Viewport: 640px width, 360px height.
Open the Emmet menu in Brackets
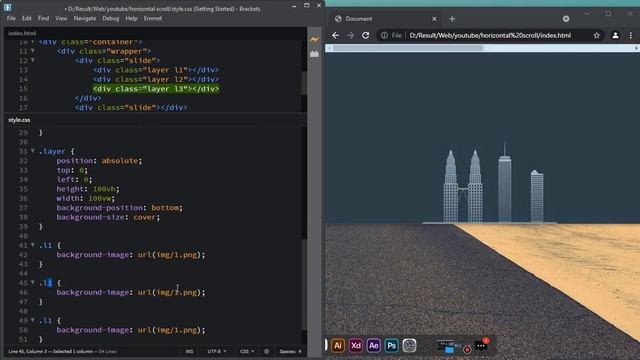(x=153, y=18)
